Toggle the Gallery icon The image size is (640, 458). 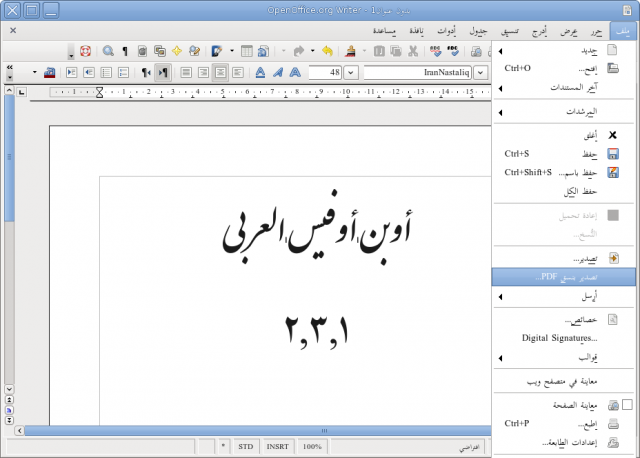coord(160,51)
